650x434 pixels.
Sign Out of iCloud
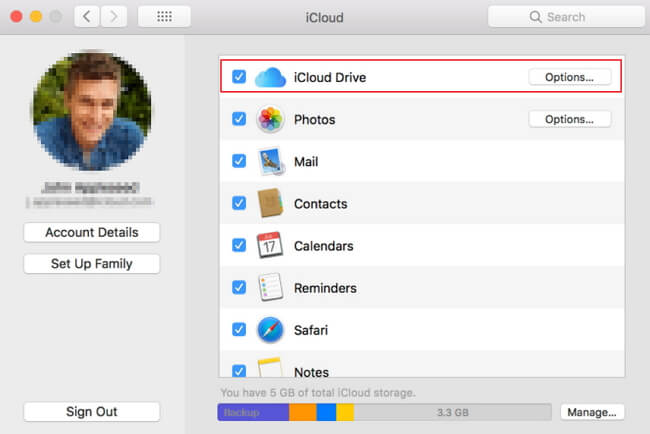pos(92,412)
